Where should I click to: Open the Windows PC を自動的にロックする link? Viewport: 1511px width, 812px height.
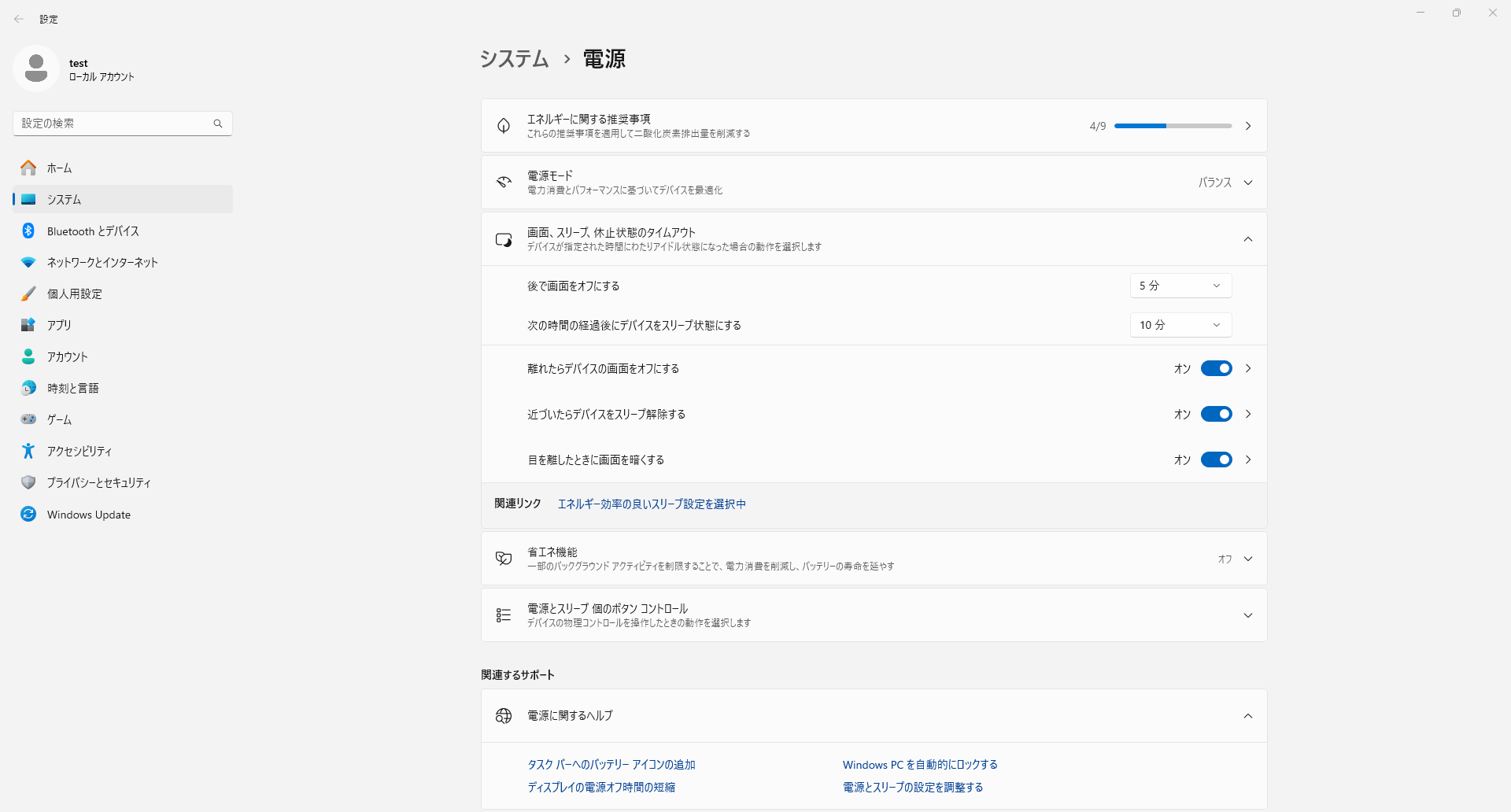920,764
